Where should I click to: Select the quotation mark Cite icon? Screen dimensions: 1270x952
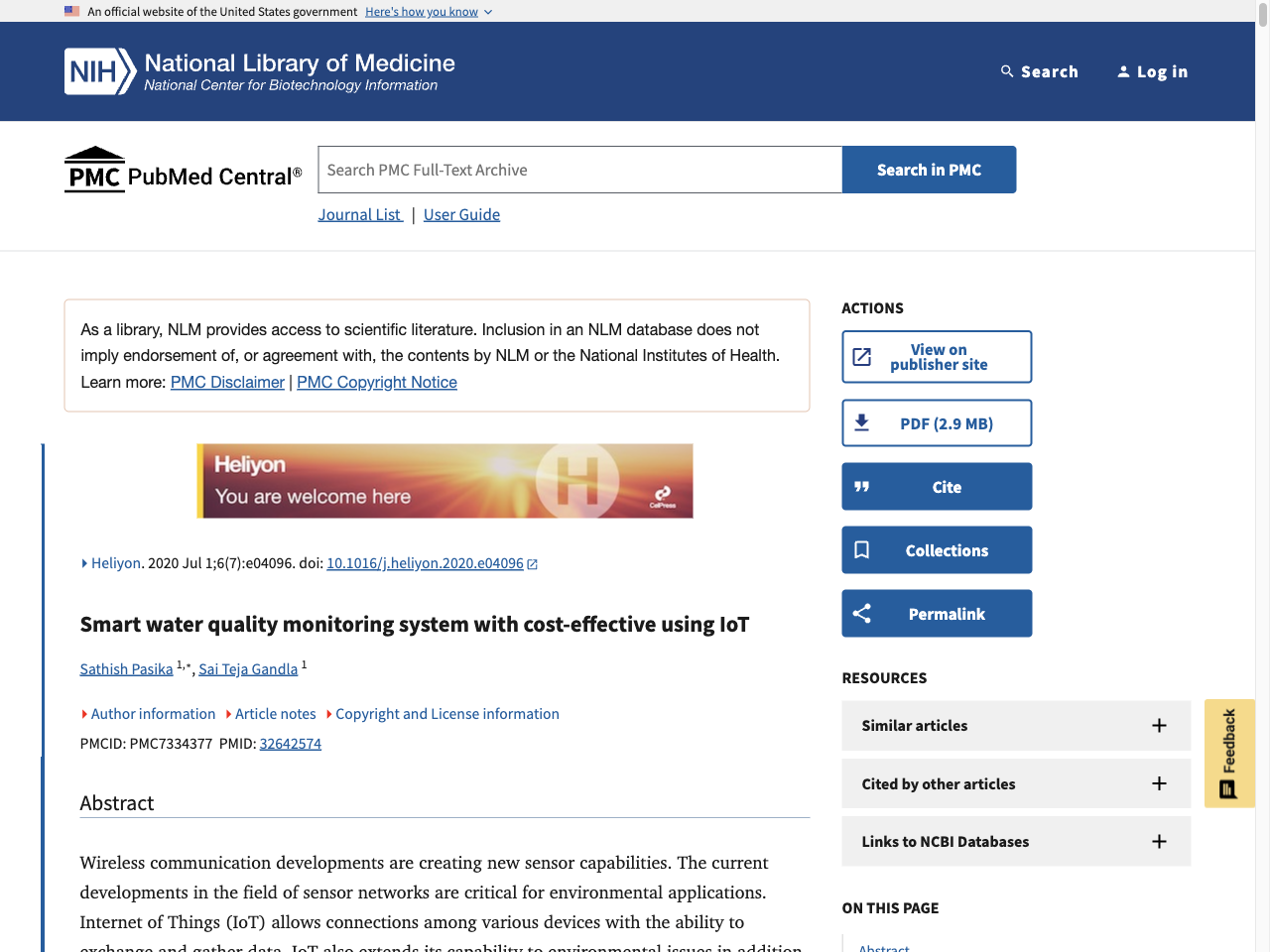point(861,486)
